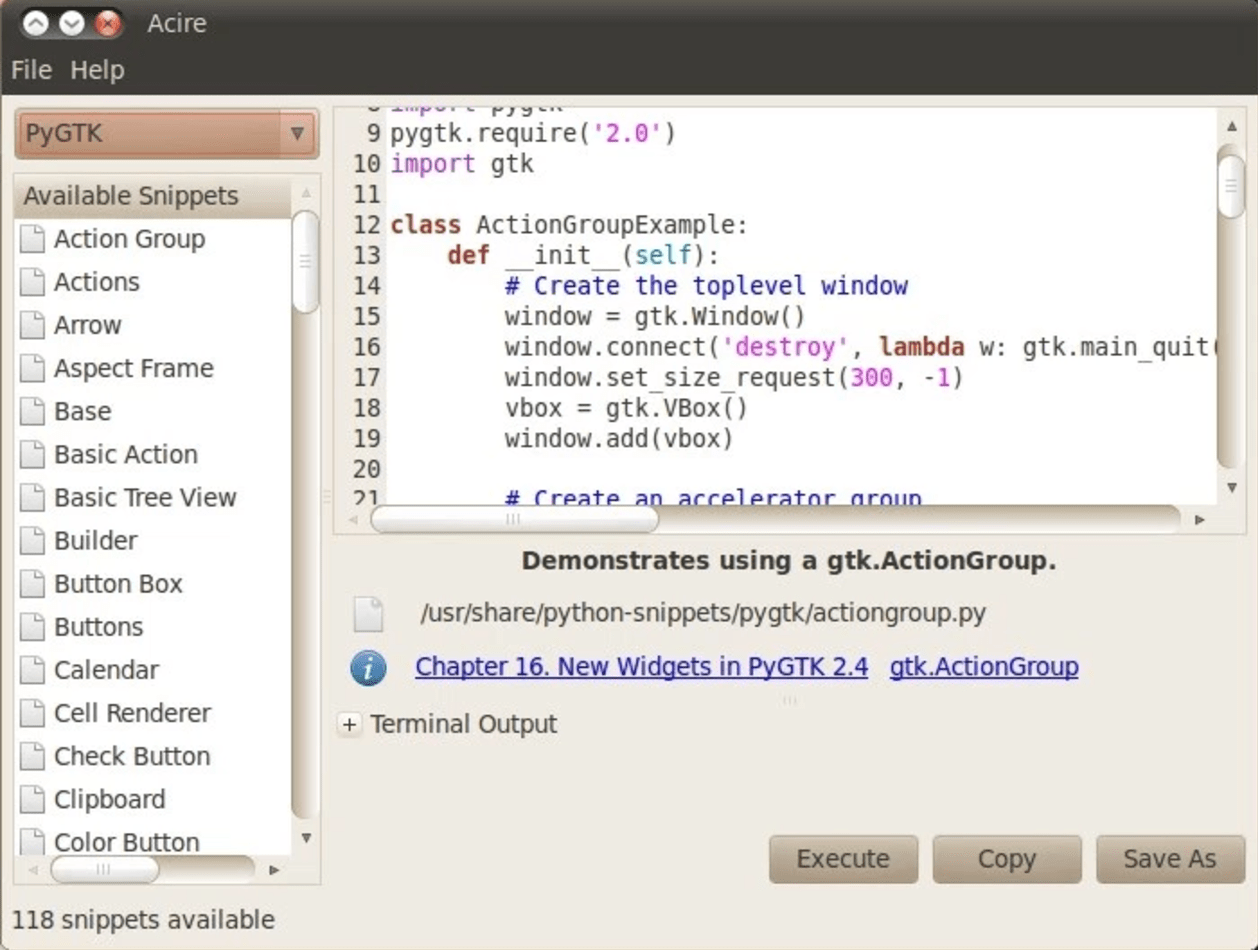This screenshot has height=950, width=1258.
Task: Click the window.set_size_request(300, -1) code line
Action: click(x=734, y=378)
